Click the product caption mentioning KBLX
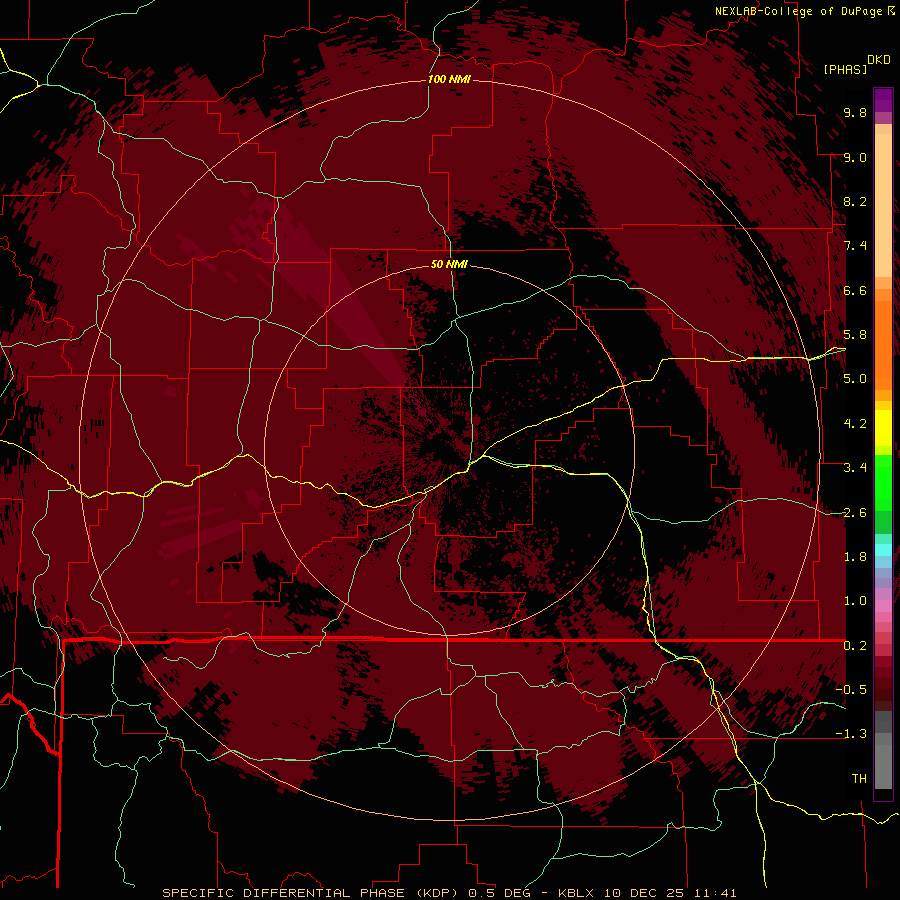This screenshot has height=900, width=900. (x=449, y=893)
